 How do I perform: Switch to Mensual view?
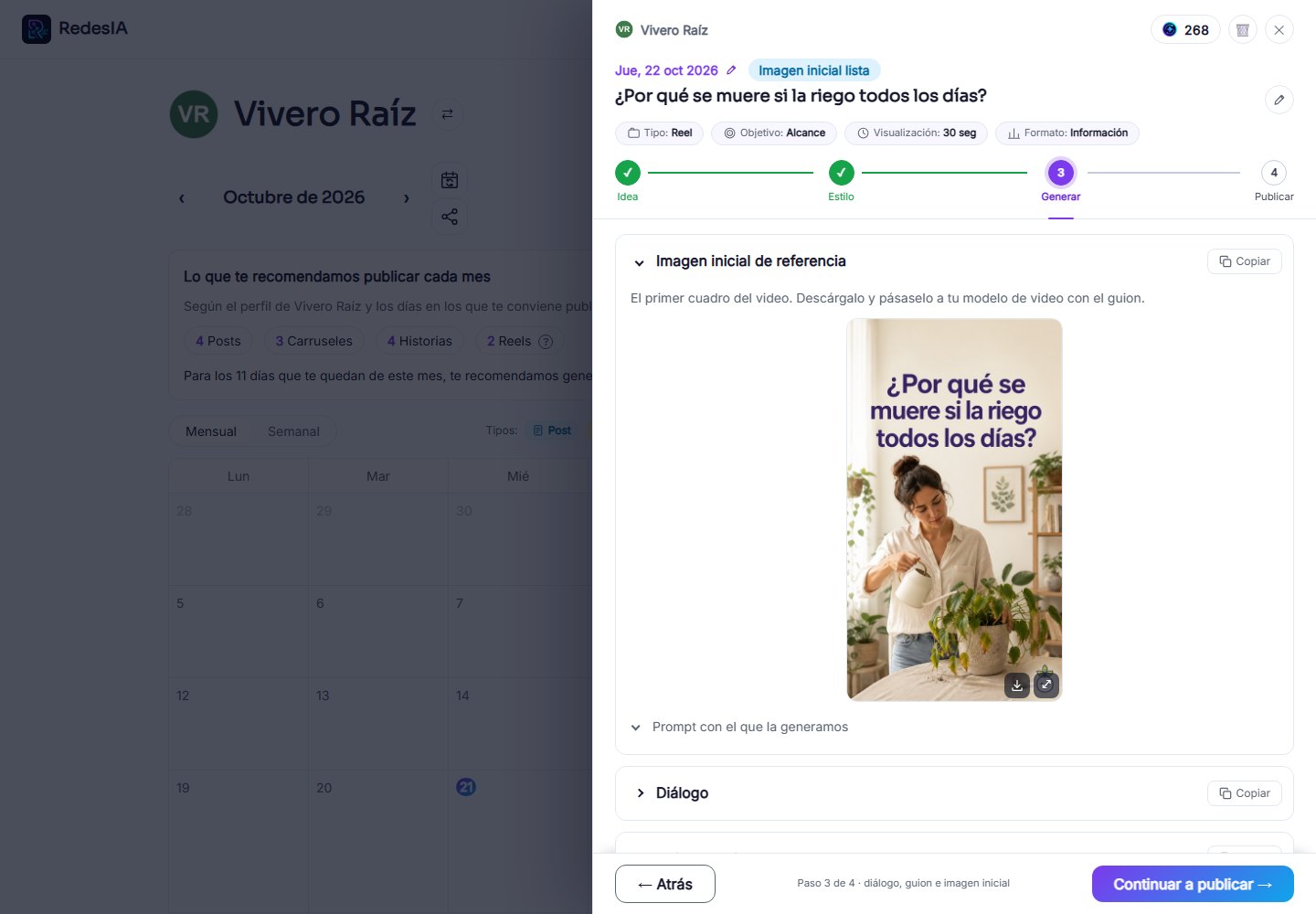click(x=211, y=431)
